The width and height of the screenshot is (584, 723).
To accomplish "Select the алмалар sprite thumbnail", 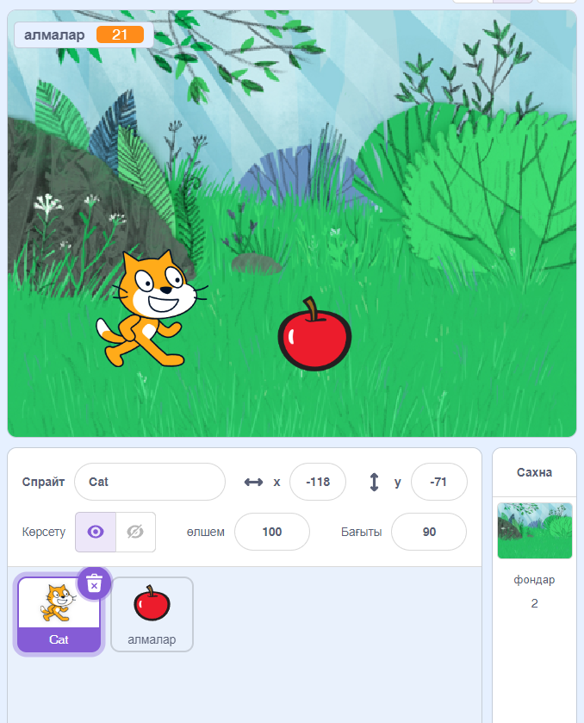I will [152, 614].
